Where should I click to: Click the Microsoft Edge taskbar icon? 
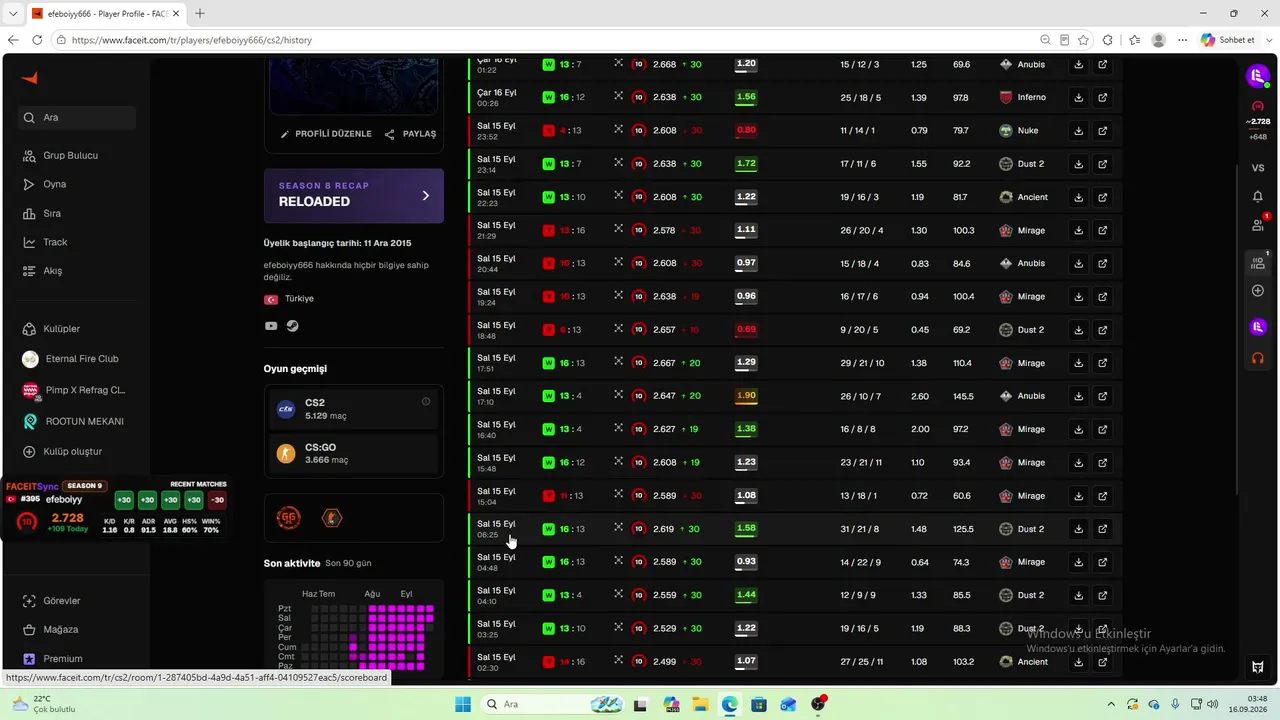[730, 704]
